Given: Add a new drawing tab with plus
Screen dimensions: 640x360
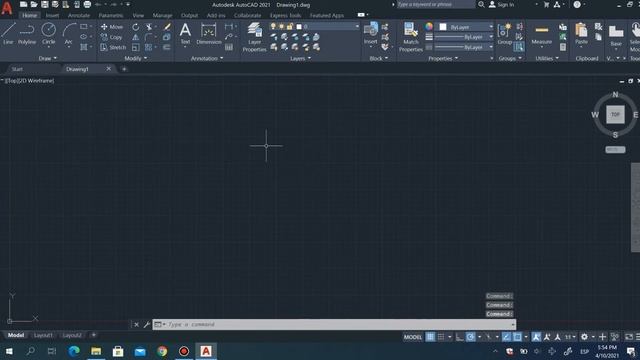Looking at the screenshot, I should pyautogui.click(x=124, y=69).
